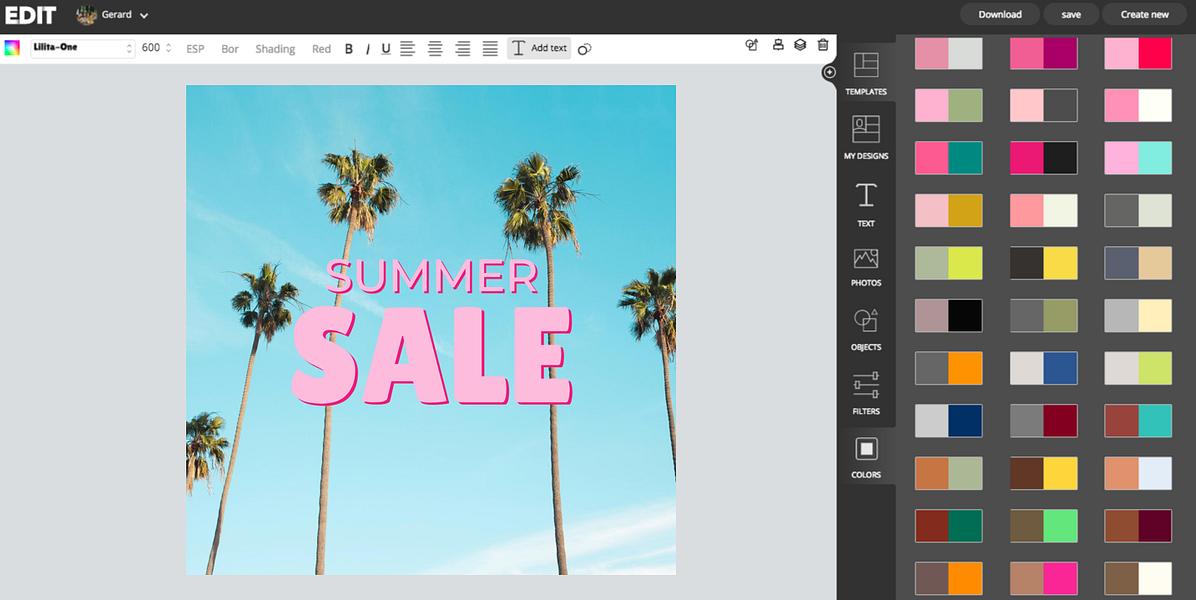Image resolution: width=1196 pixels, height=600 pixels.
Task: Open the Templates panel
Action: click(x=866, y=74)
